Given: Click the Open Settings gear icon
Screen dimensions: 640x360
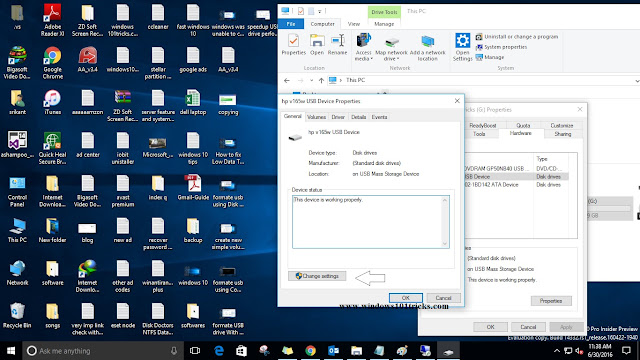Looking at the screenshot, I should click(462, 47).
